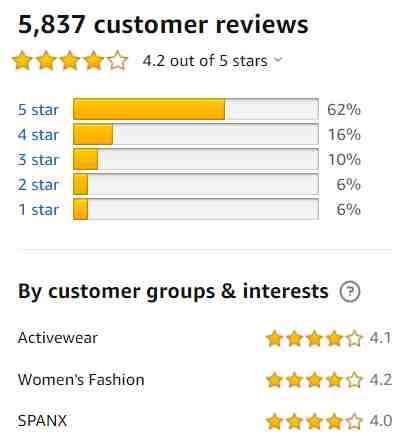
Task: Select the SPANX customer group
Action: 42,421
